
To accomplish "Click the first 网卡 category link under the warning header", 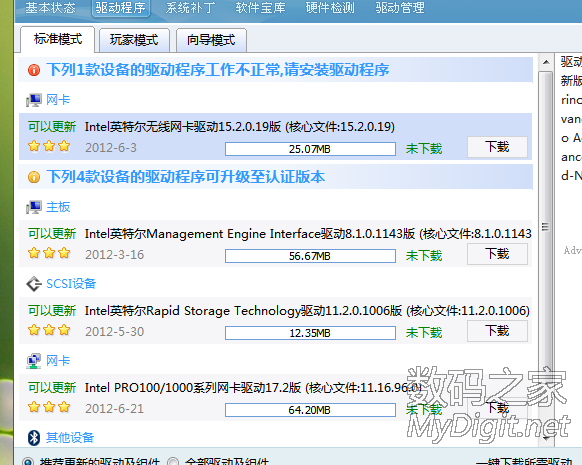I will pyautogui.click(x=58, y=100).
